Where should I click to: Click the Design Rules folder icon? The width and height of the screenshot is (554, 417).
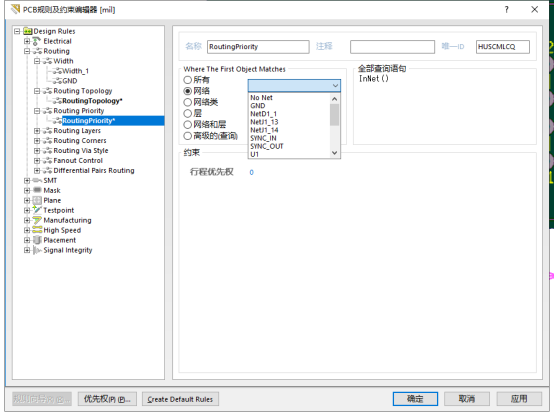28,31
